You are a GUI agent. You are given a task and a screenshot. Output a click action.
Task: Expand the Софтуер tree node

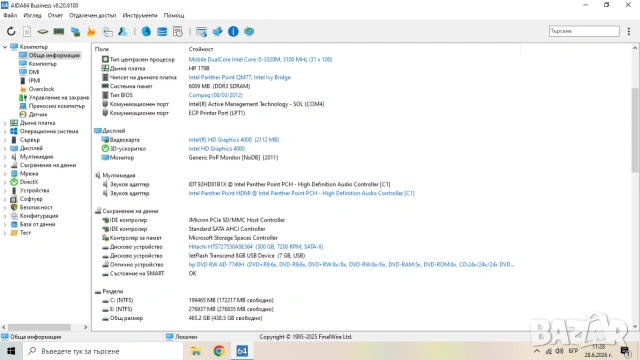5,199
